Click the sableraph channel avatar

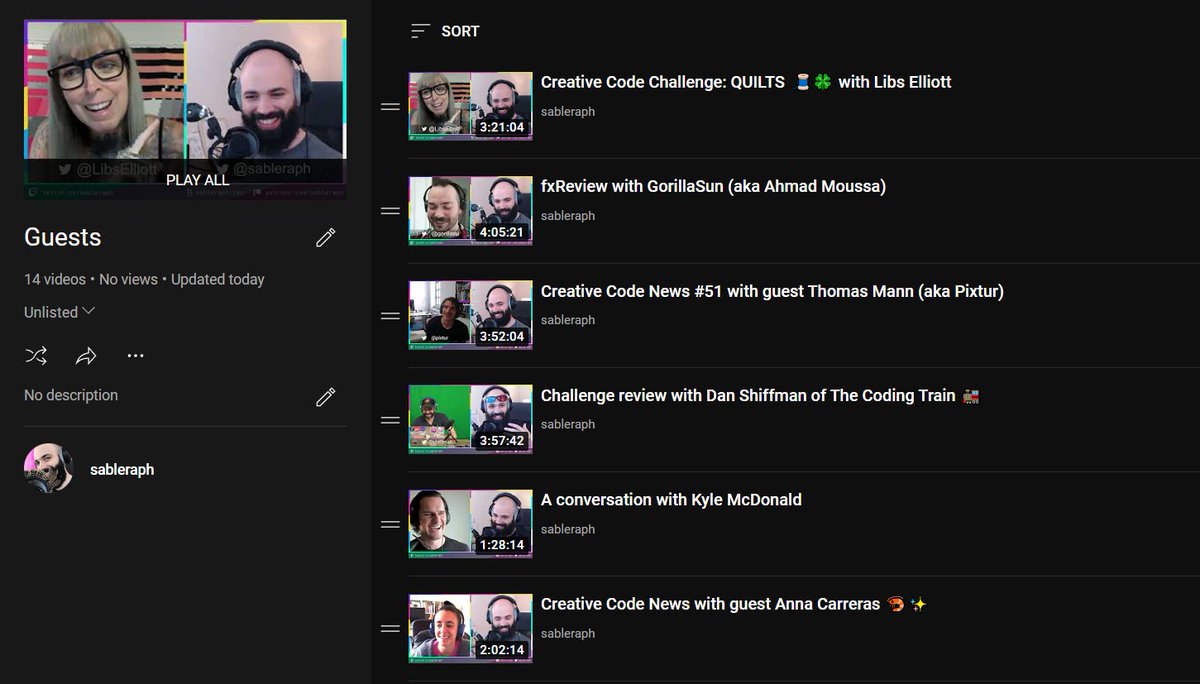point(48,468)
